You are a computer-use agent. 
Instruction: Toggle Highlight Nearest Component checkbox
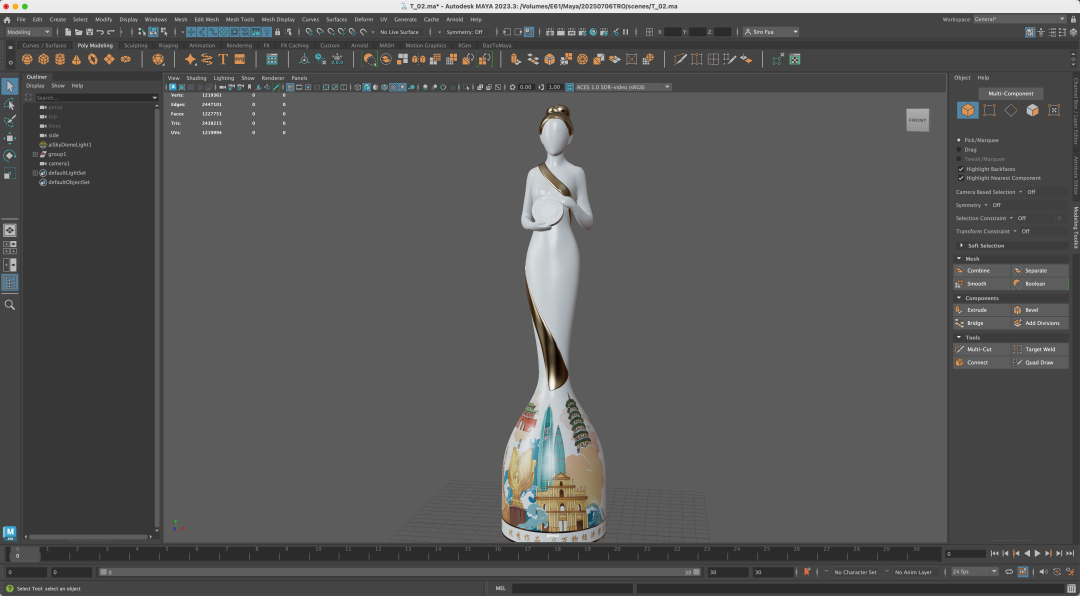click(x=961, y=178)
